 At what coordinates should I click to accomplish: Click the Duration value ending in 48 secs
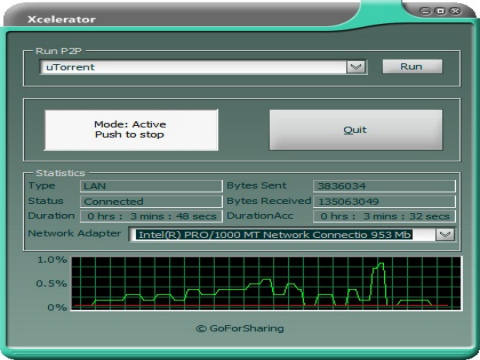[151, 216]
